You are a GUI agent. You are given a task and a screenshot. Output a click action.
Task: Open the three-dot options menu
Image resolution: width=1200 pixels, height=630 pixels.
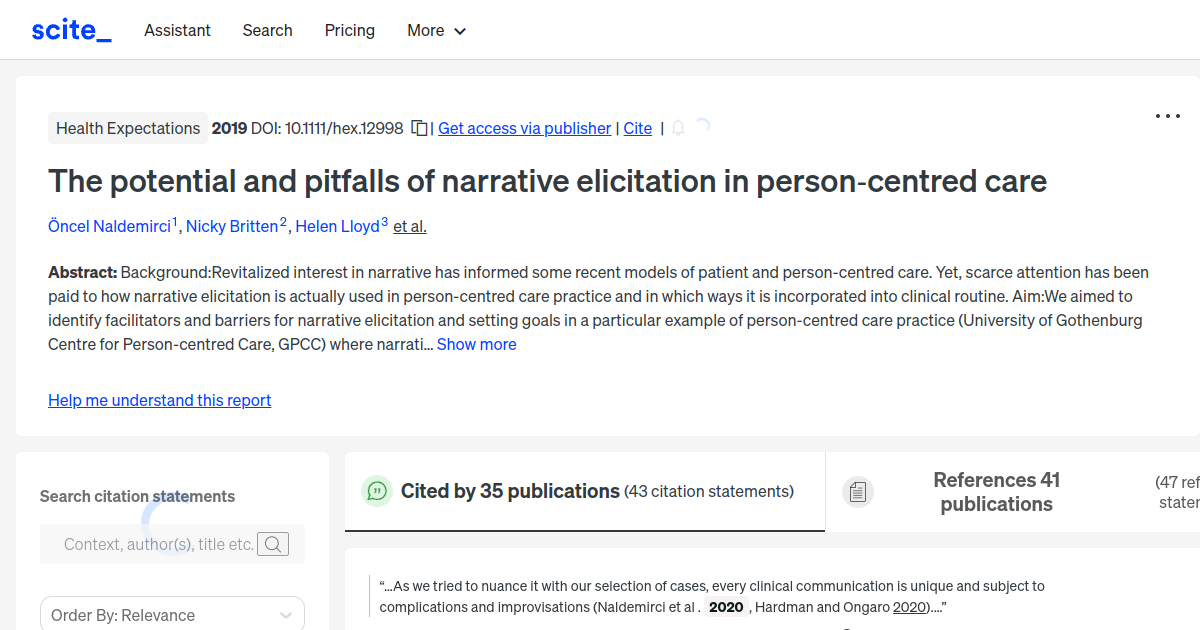(x=1167, y=116)
